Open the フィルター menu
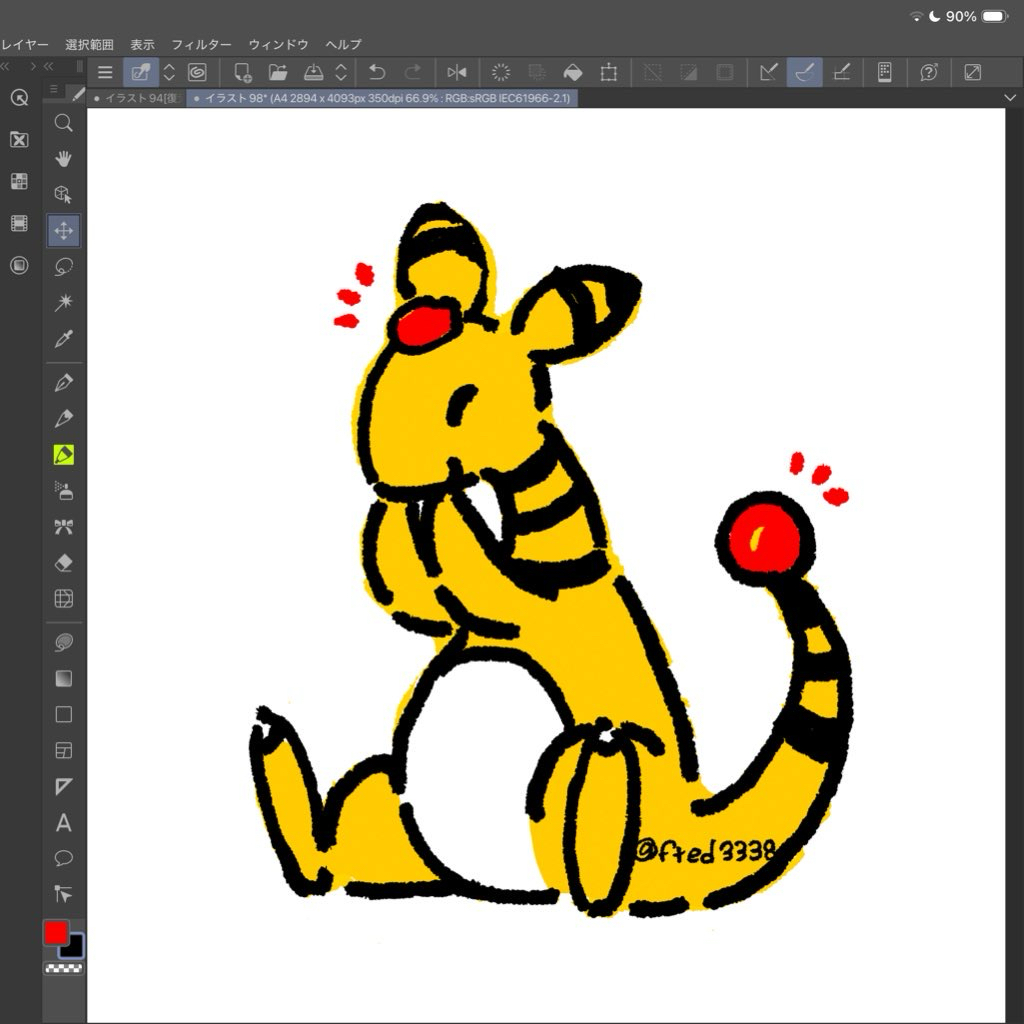Viewport: 1024px width, 1024px height. 201,45
